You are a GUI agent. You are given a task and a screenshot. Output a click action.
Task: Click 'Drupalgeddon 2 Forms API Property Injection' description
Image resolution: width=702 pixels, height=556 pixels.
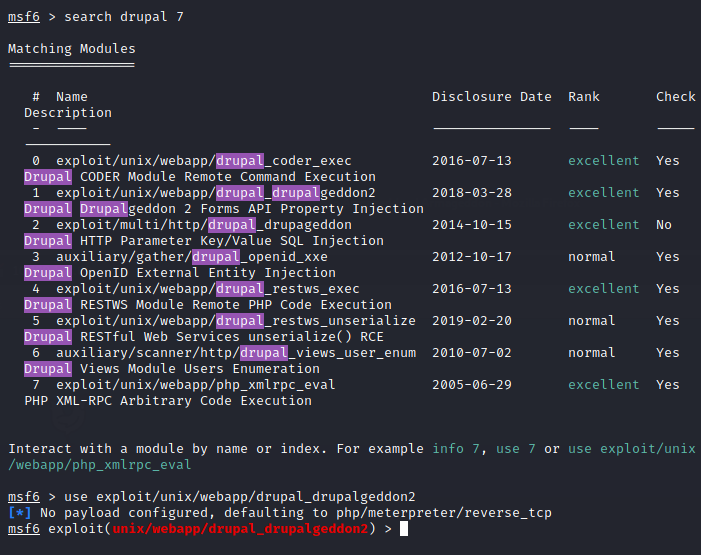252,209
